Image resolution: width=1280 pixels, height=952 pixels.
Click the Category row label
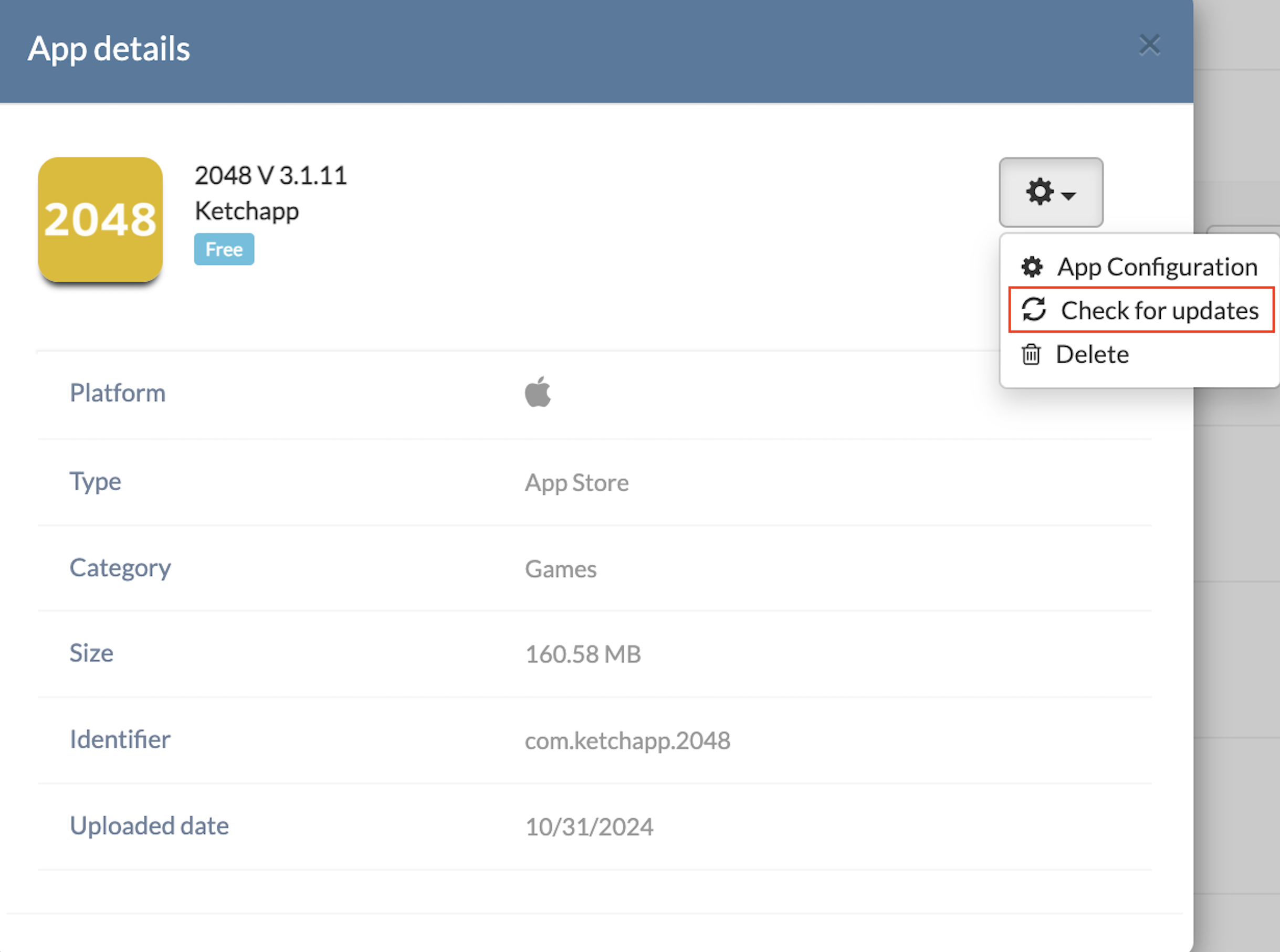click(120, 568)
